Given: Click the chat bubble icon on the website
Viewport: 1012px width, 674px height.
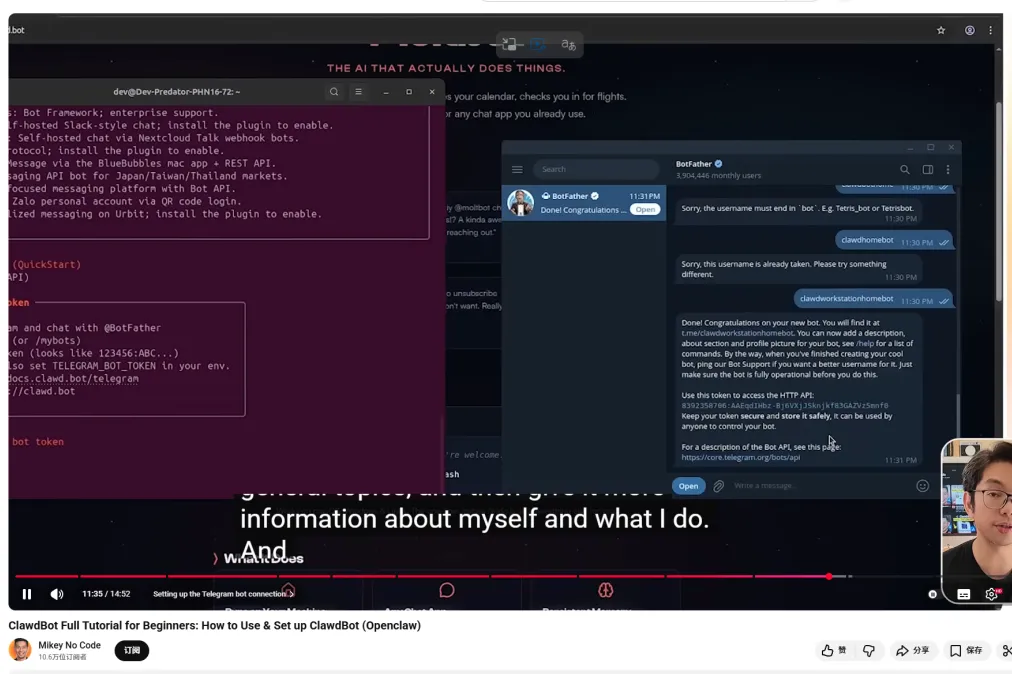Looking at the screenshot, I should (447, 590).
